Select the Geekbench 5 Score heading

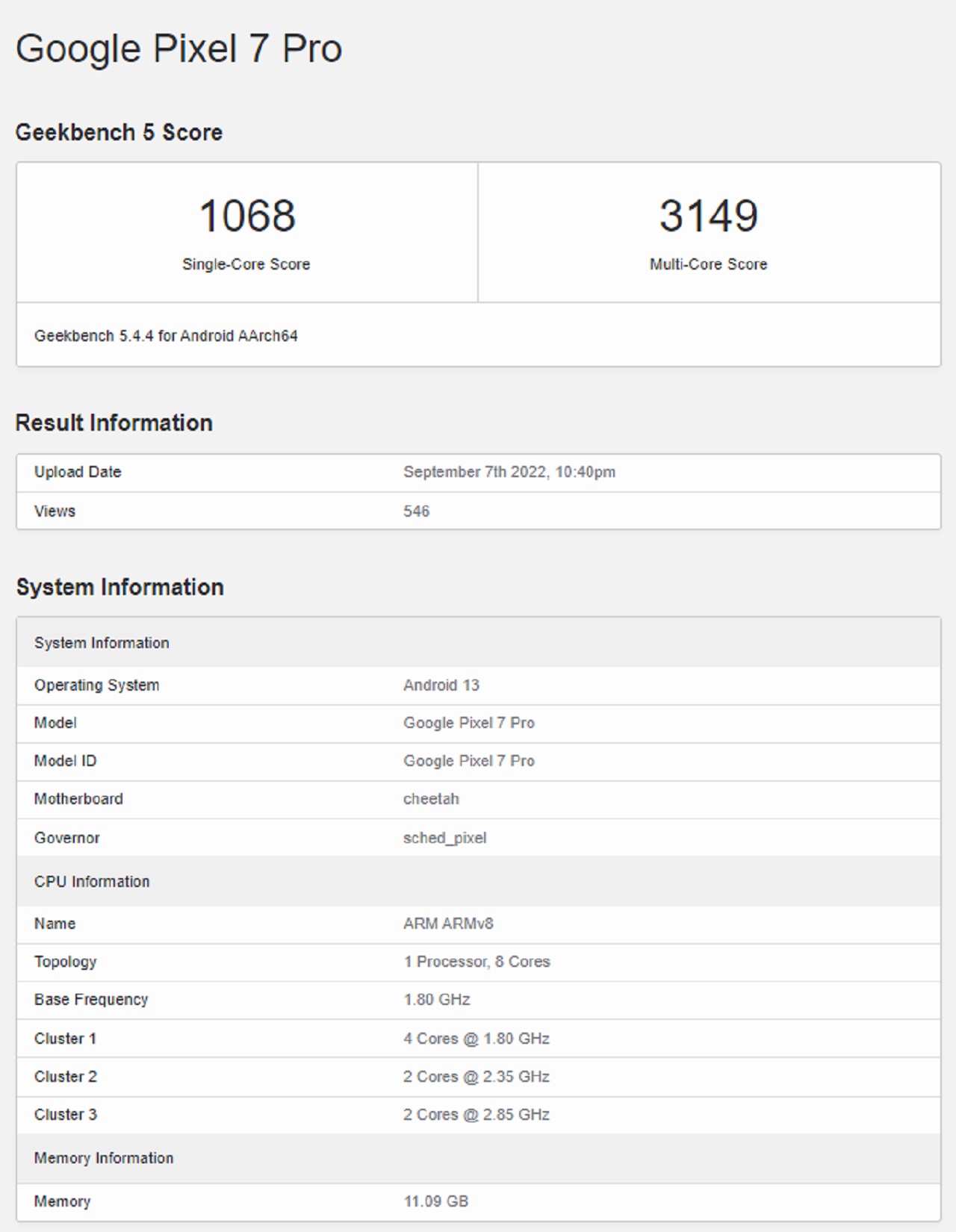click(x=119, y=132)
